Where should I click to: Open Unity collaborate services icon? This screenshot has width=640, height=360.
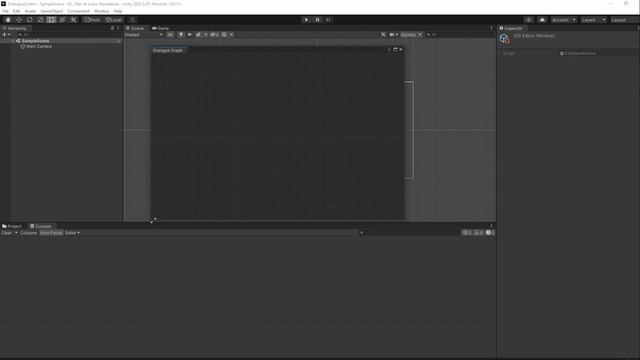click(x=529, y=20)
